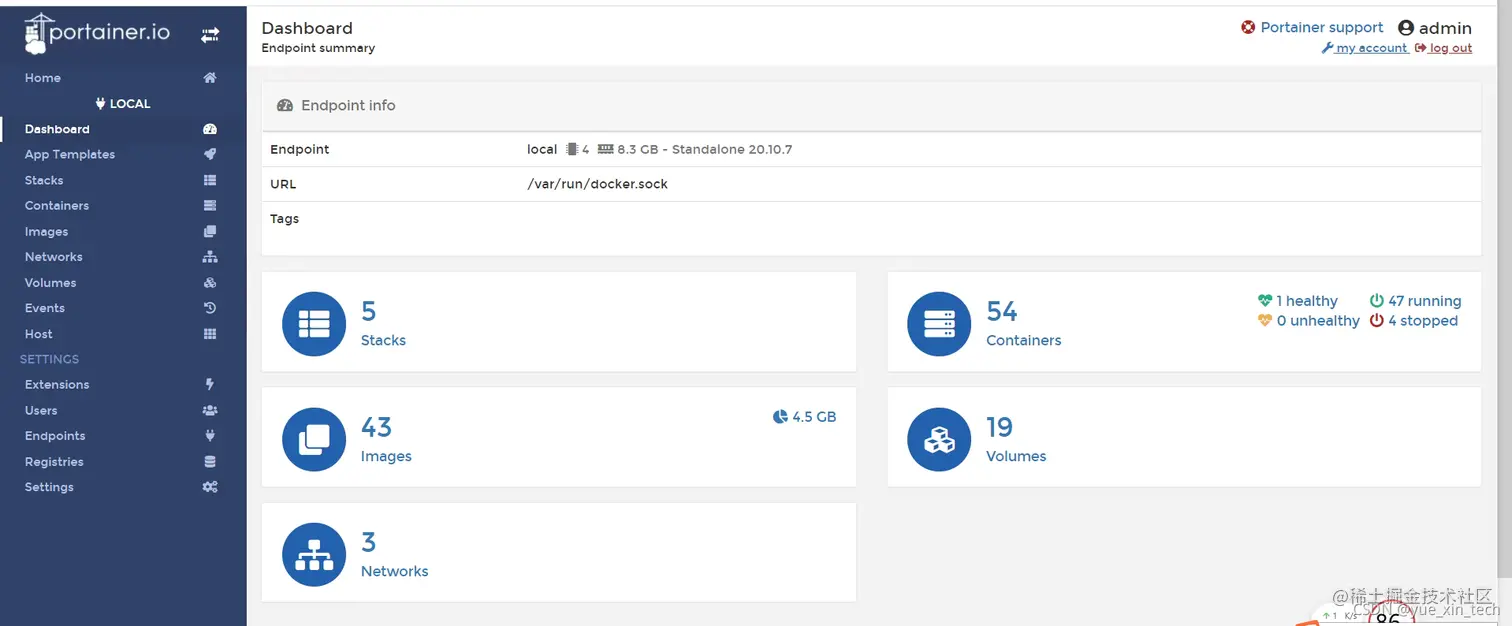Image resolution: width=1512 pixels, height=626 pixels.
Task: Click the Endpoint info panel heading
Action: 348,105
